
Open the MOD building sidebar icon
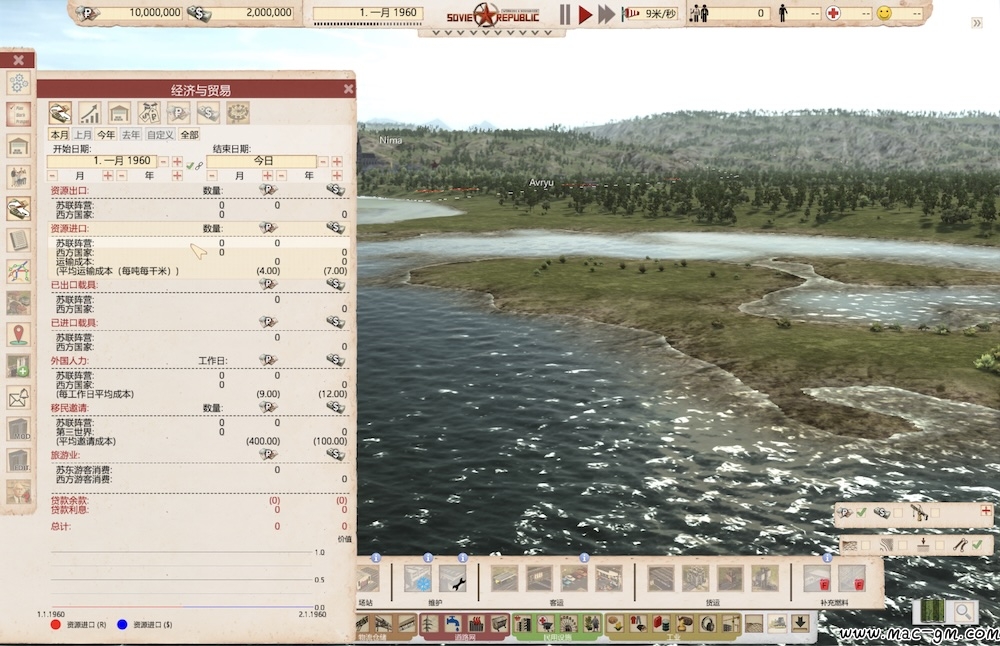(x=18, y=429)
